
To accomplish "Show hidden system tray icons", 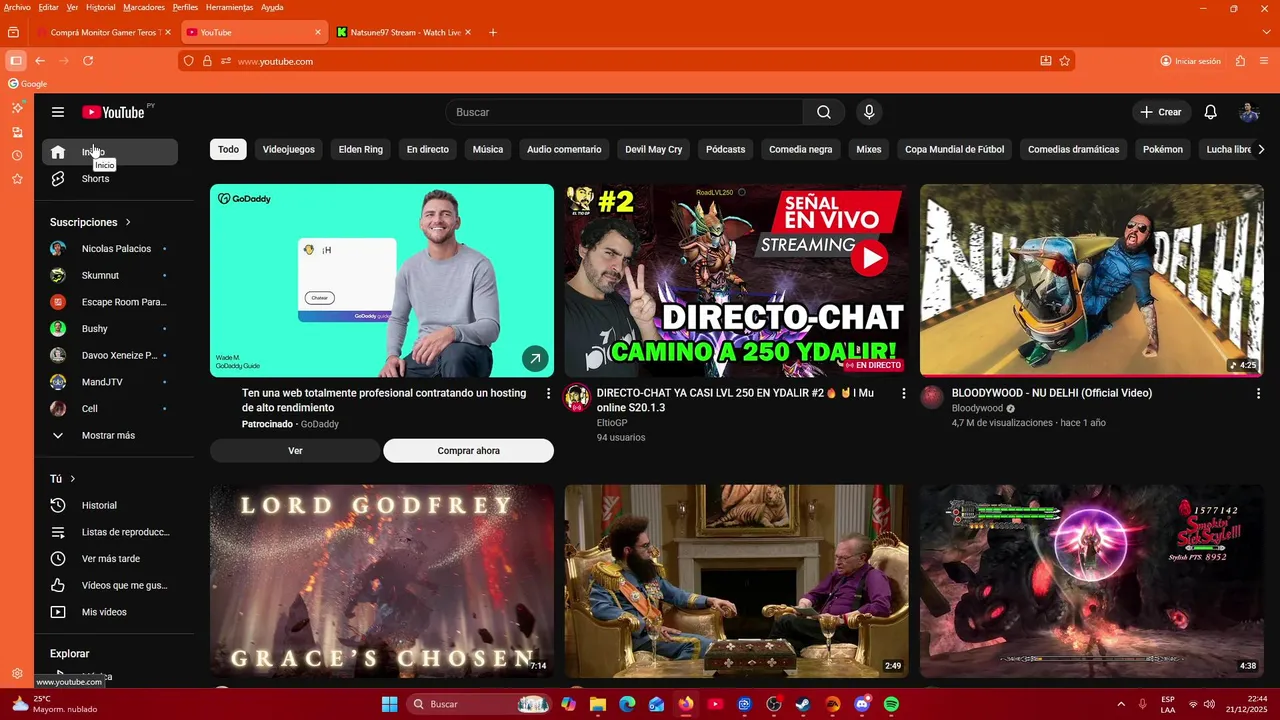I will (1121, 704).
